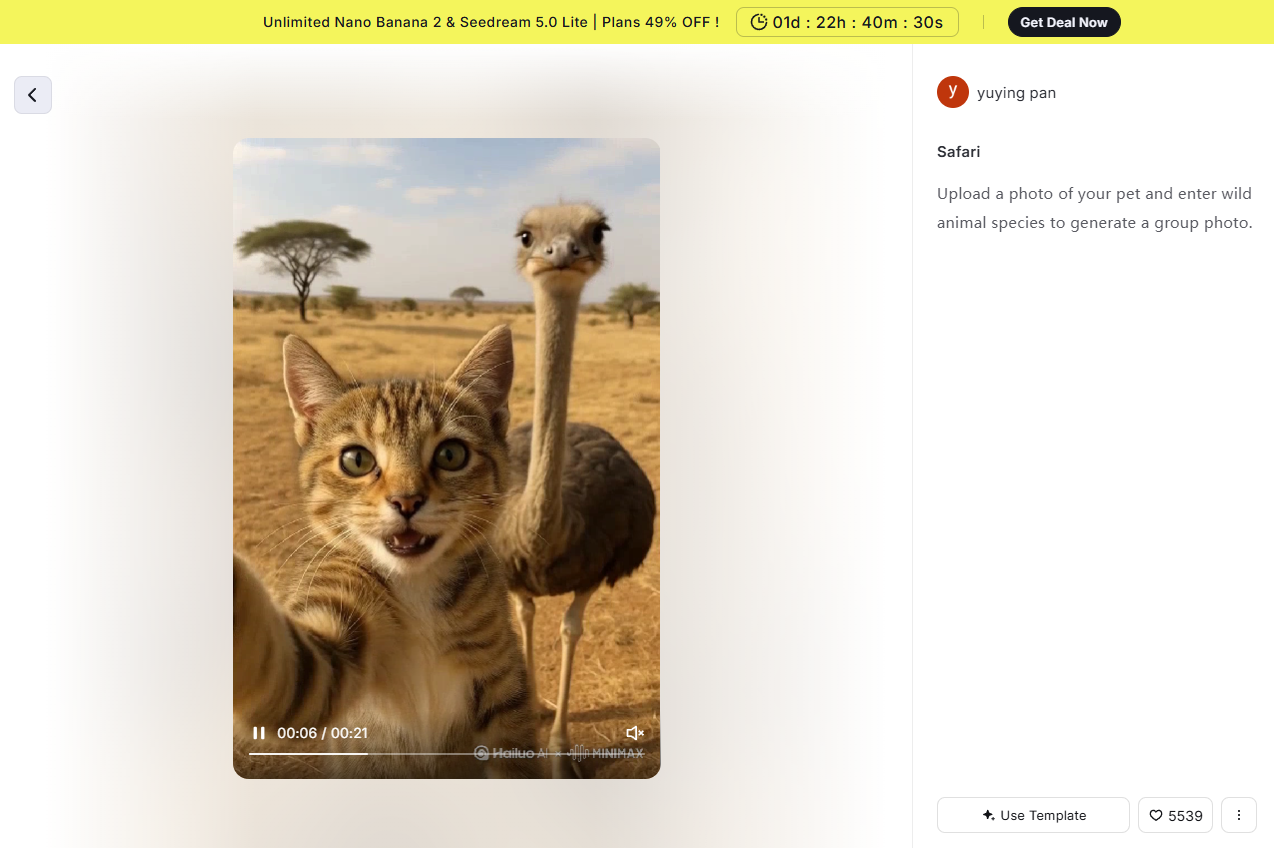Click the heart icon next to 5539

point(1156,815)
